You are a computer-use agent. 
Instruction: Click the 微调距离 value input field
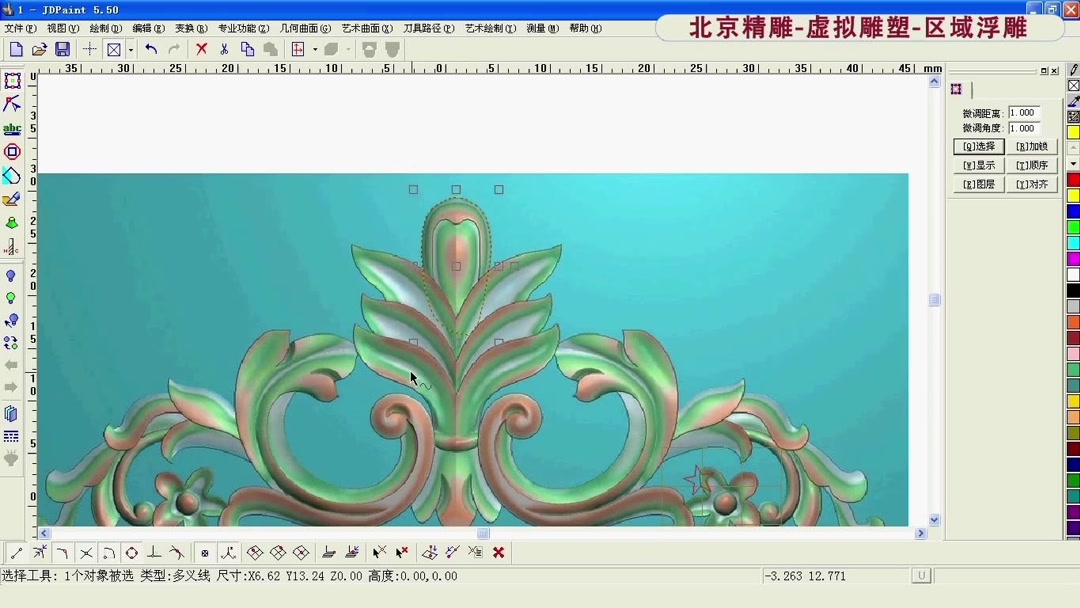1025,113
